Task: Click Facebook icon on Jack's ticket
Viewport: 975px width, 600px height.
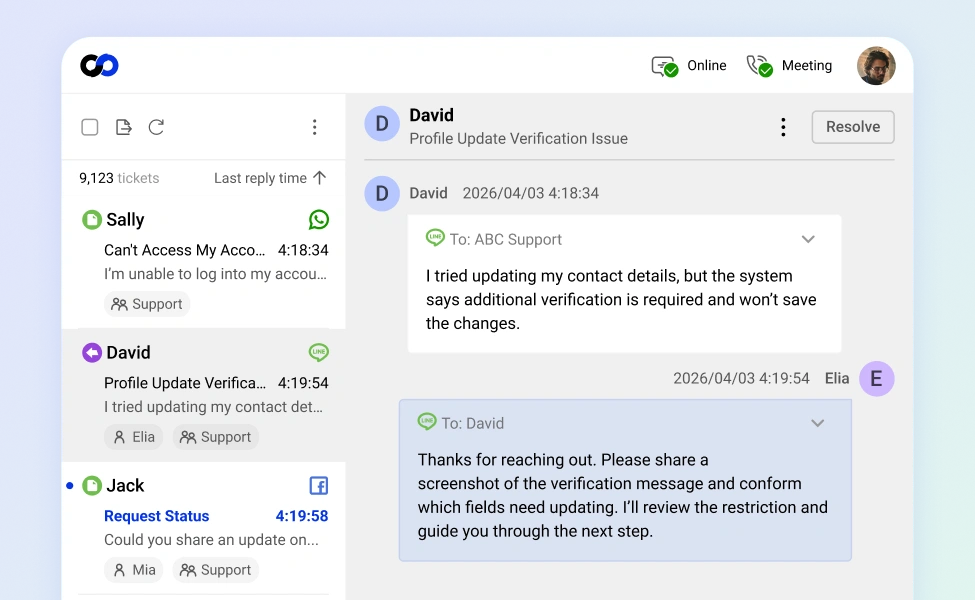Action: click(319, 486)
